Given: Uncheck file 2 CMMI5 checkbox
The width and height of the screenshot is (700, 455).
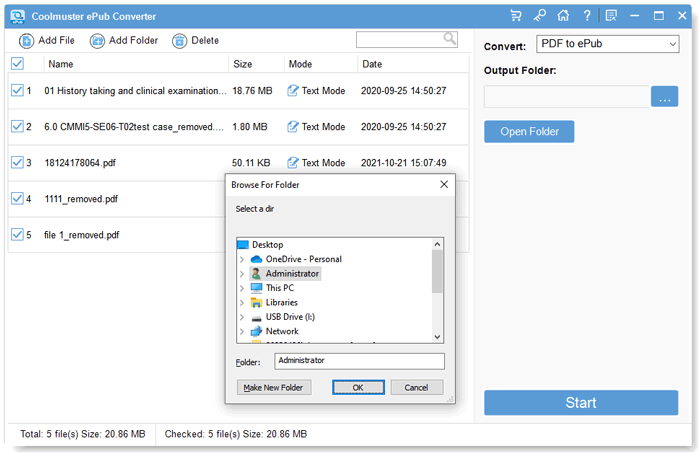Looking at the screenshot, I should 17,127.
